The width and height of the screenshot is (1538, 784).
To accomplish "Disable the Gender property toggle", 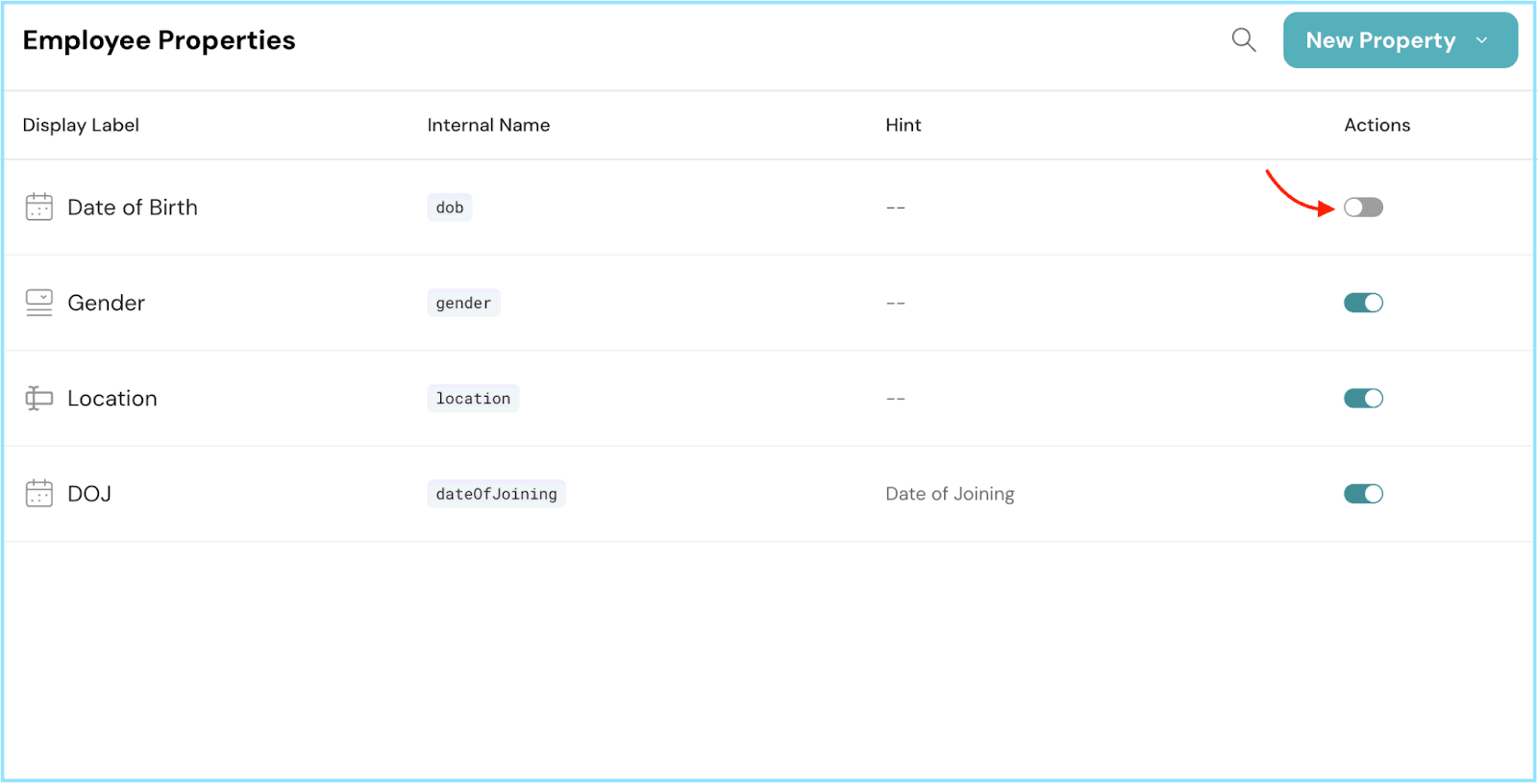I will click(x=1362, y=303).
